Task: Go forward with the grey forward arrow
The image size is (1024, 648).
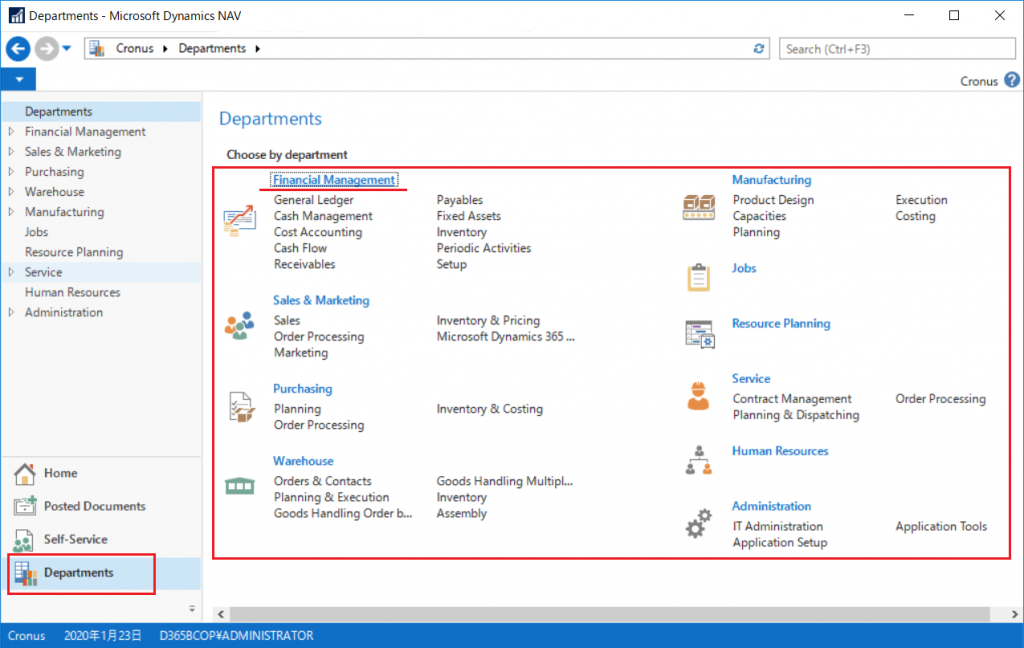Action: coord(46,48)
